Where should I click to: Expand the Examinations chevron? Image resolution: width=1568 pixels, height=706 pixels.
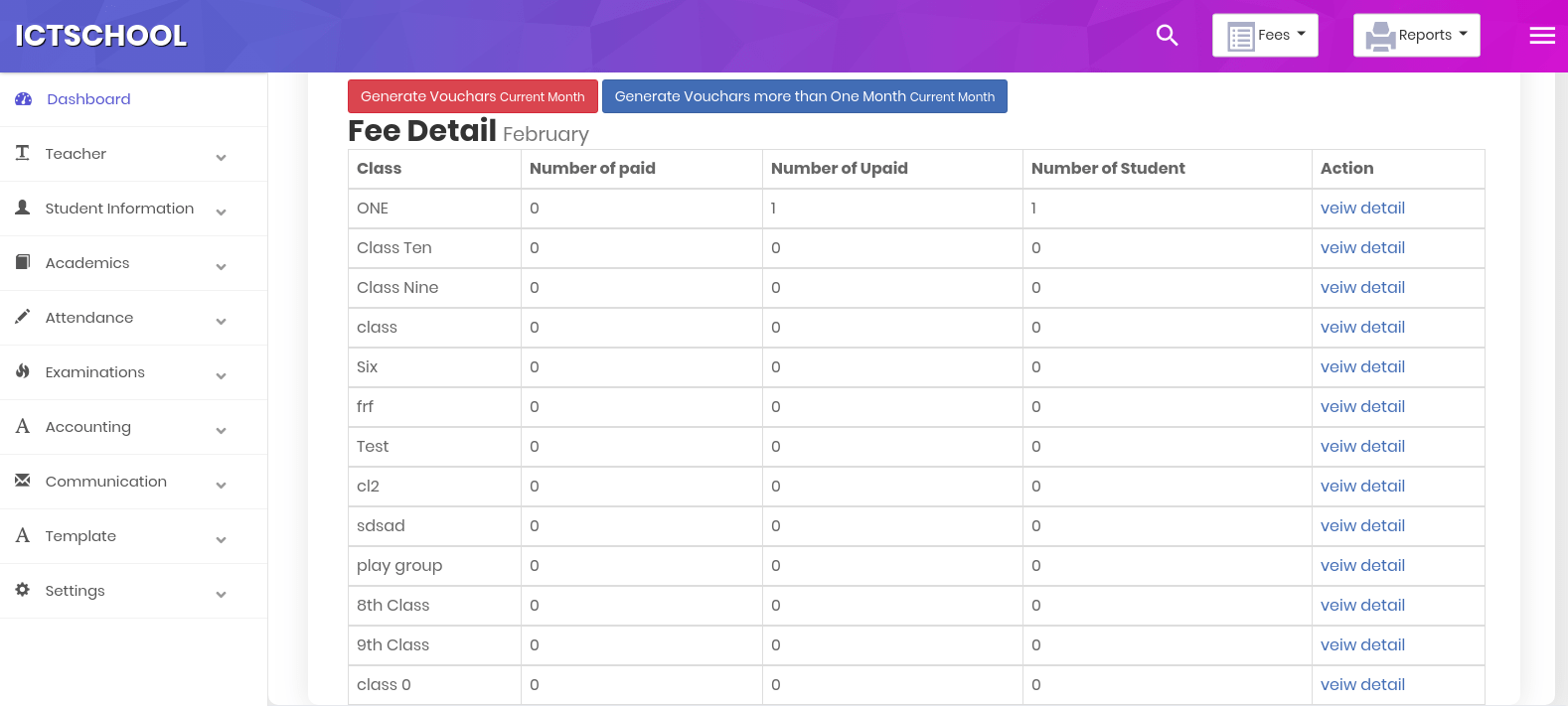(x=221, y=375)
